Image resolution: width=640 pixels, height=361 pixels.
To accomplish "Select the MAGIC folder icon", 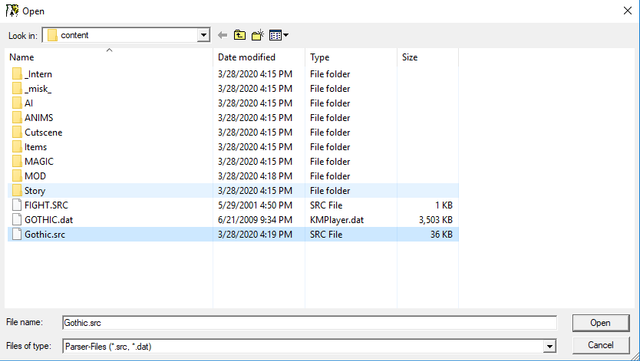I will [17, 161].
